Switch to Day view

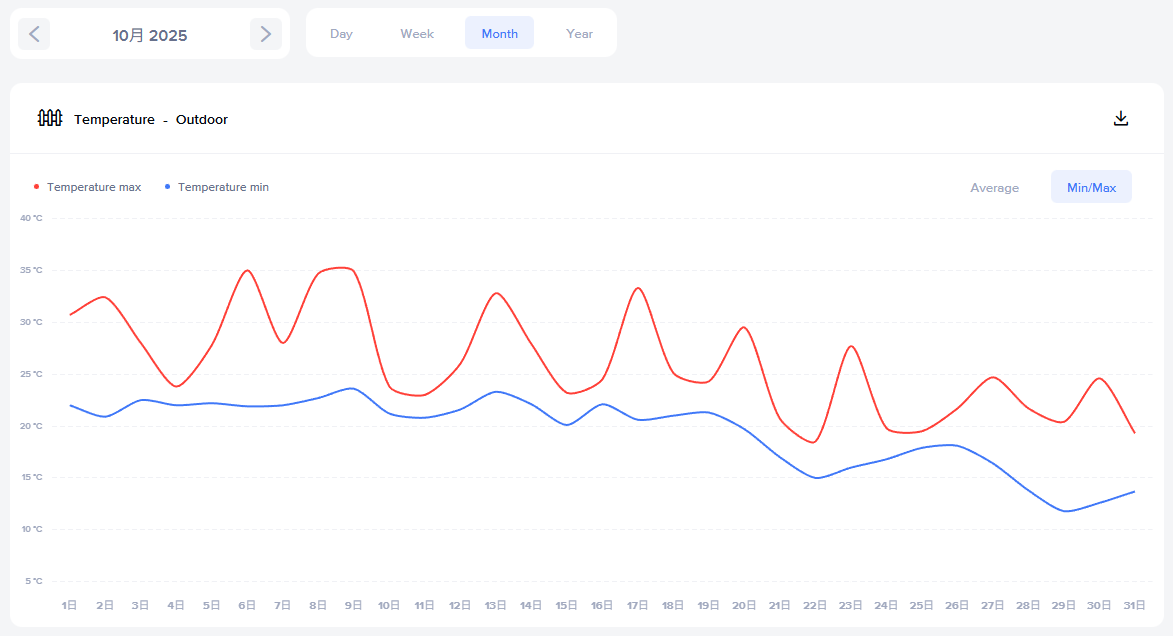point(341,33)
